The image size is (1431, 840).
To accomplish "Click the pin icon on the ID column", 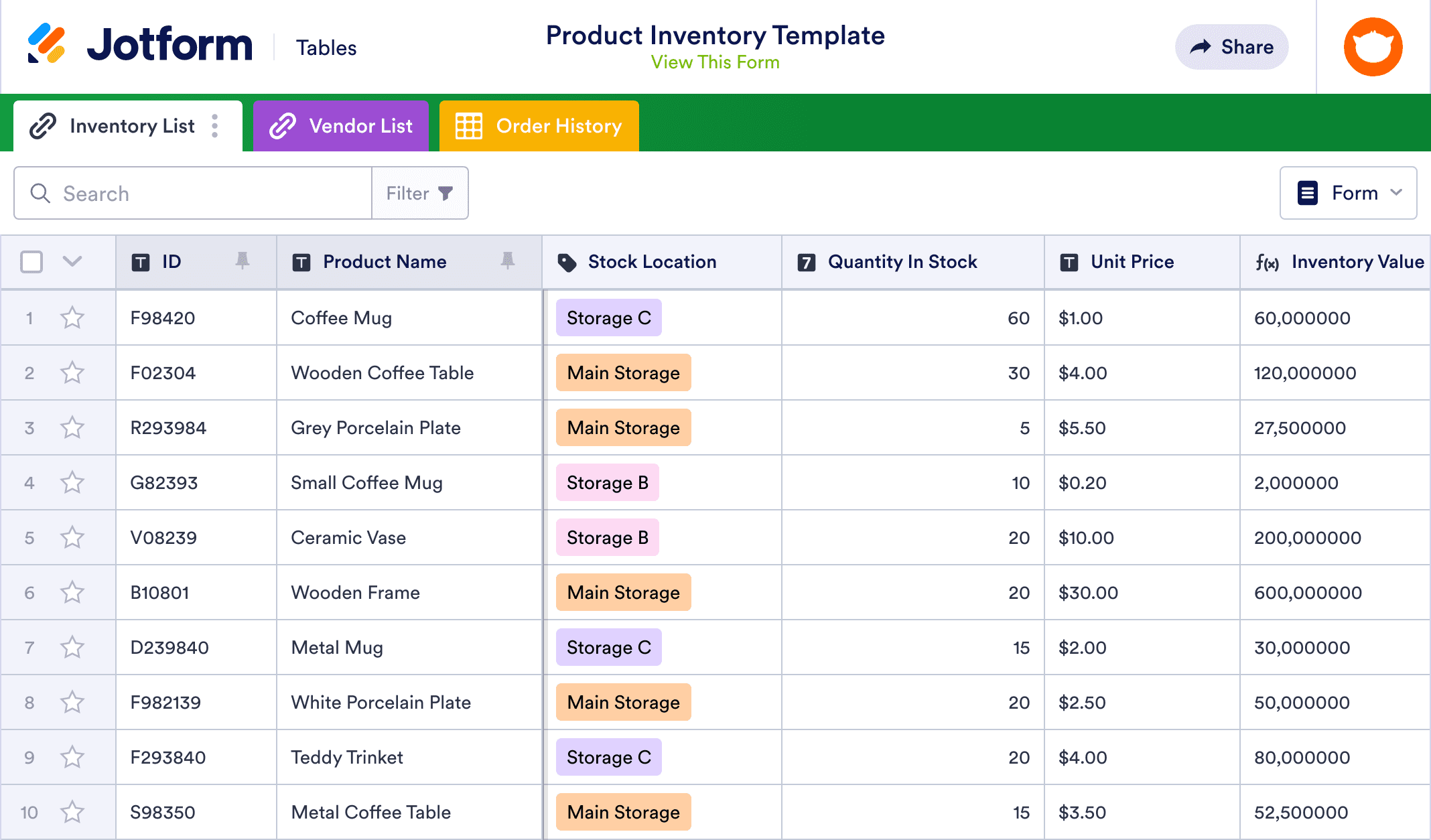I will point(243,261).
